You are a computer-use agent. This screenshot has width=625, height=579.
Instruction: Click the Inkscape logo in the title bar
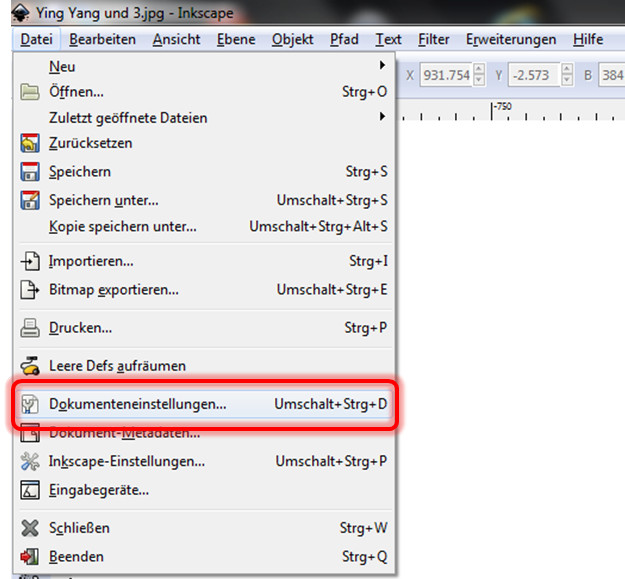pos(20,12)
